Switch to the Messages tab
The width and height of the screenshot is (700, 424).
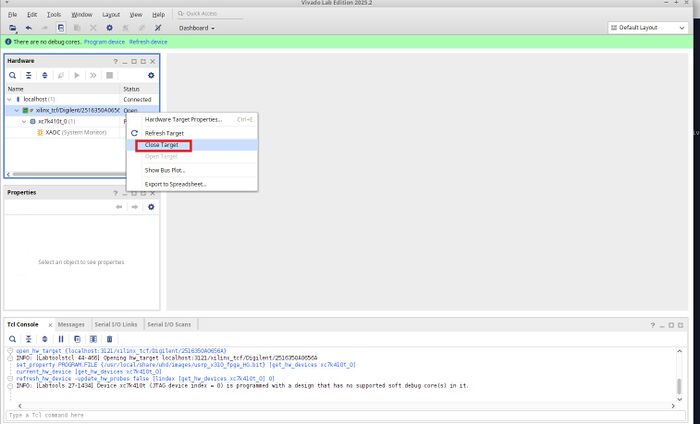(71, 324)
